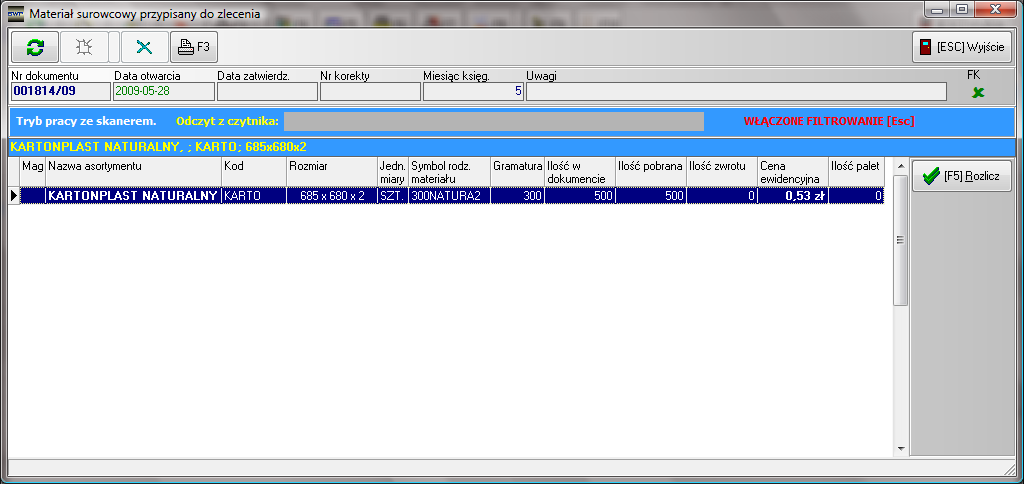1024x484 pixels.
Task: Click the scroll down arrow of the table
Action: [x=900, y=448]
